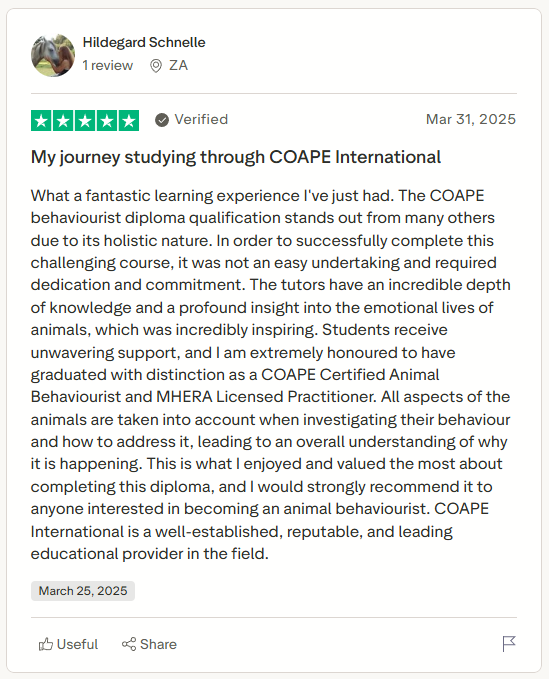The image size is (549, 679).
Task: Click inside the review body paragraph
Action: coord(271,375)
